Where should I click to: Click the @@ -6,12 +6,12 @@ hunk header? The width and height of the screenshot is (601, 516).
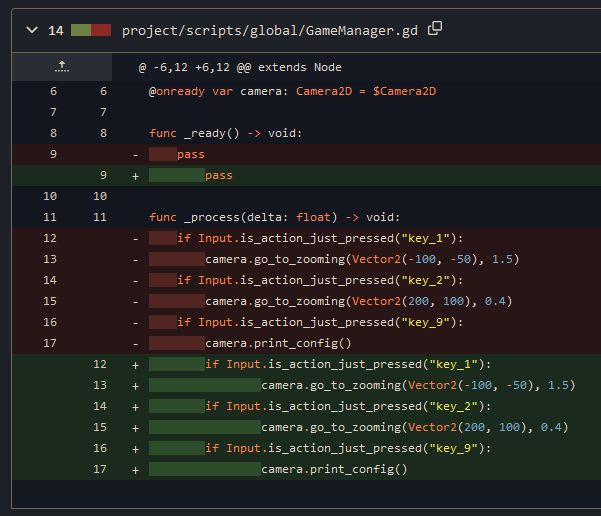(x=240, y=67)
